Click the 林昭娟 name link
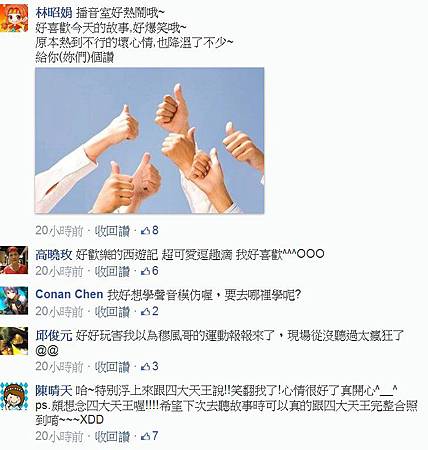 tap(54, 13)
